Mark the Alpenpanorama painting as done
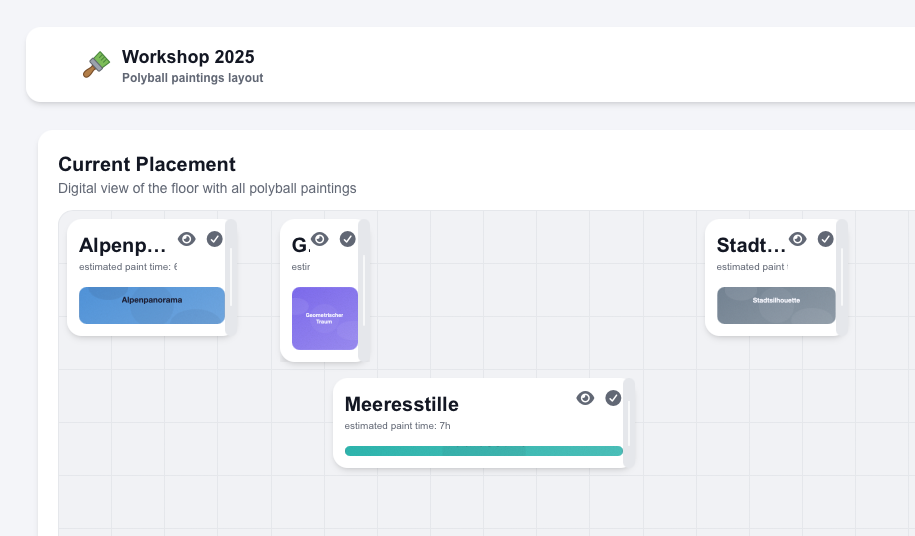The image size is (915, 536). (214, 239)
